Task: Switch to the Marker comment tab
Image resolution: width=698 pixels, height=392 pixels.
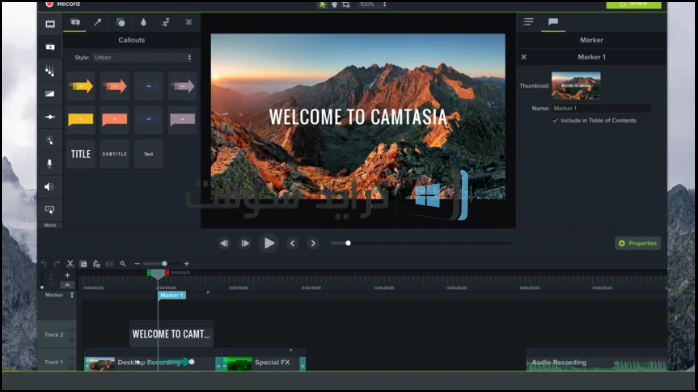Action: 553,22
